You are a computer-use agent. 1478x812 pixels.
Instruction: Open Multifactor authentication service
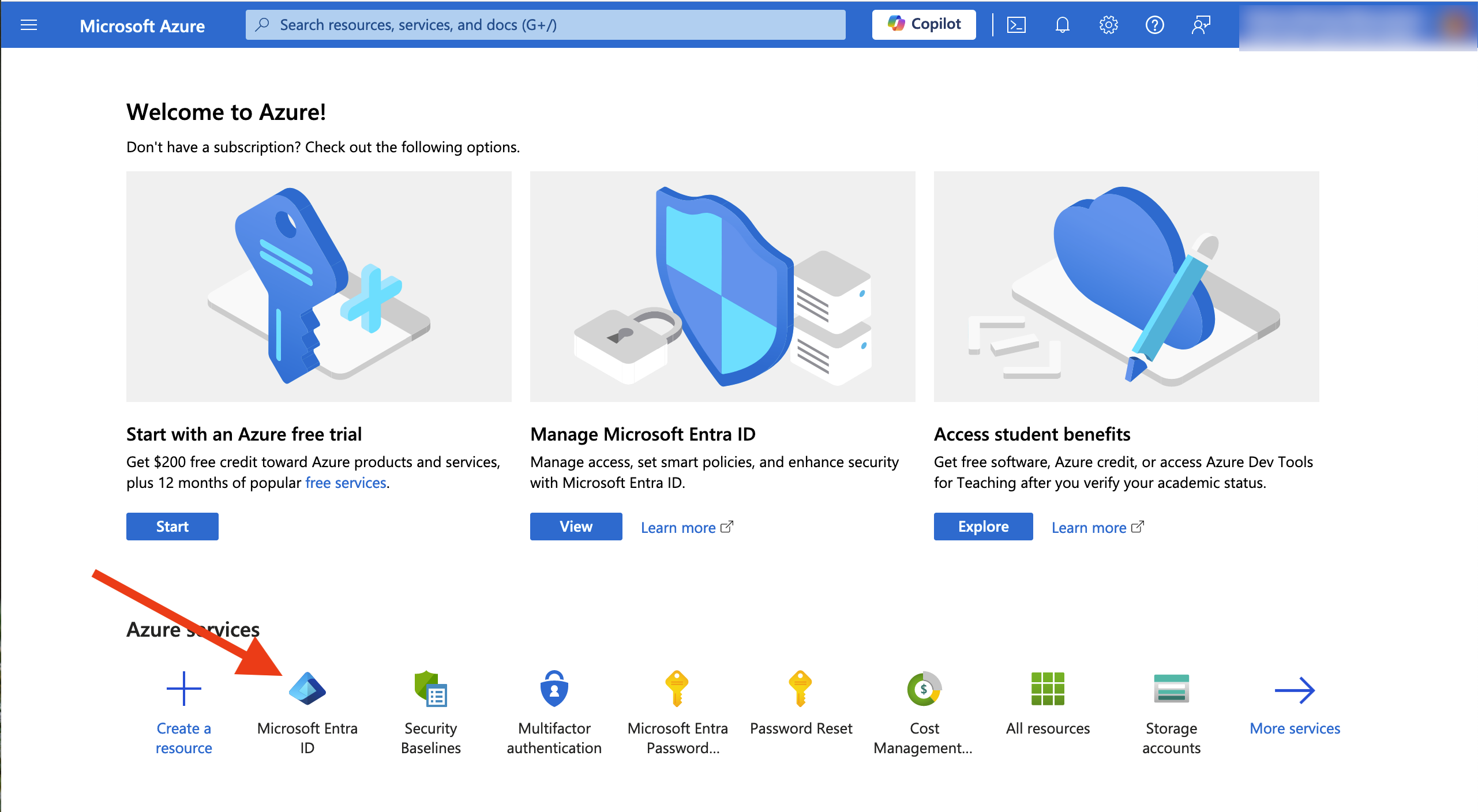[554, 713]
